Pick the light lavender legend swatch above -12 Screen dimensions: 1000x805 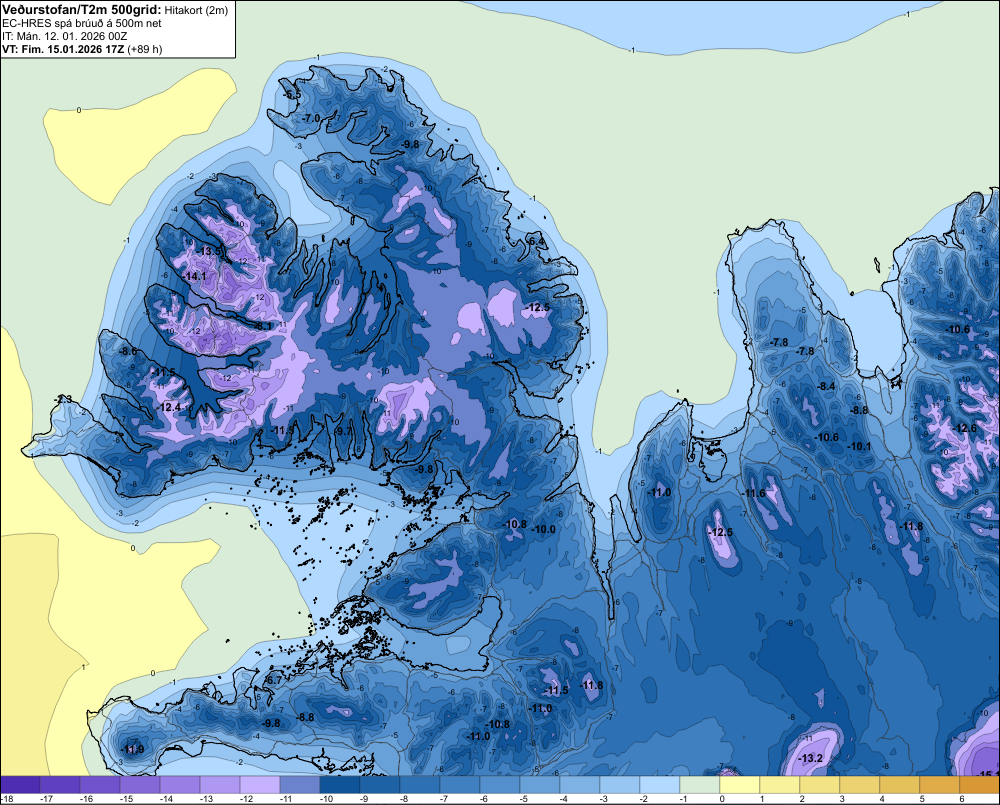click(x=260, y=785)
